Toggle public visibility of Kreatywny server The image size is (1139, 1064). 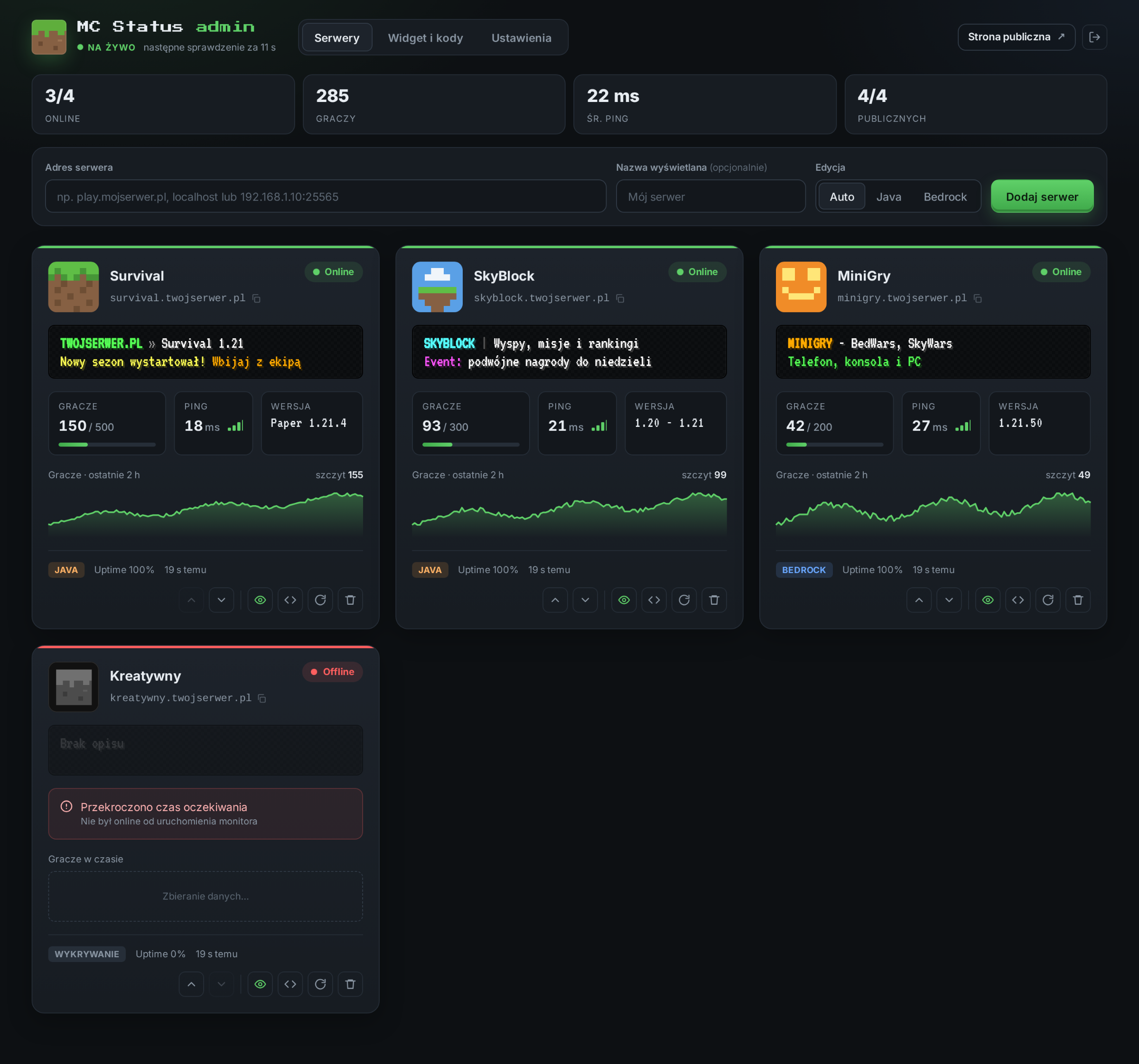tap(260, 984)
